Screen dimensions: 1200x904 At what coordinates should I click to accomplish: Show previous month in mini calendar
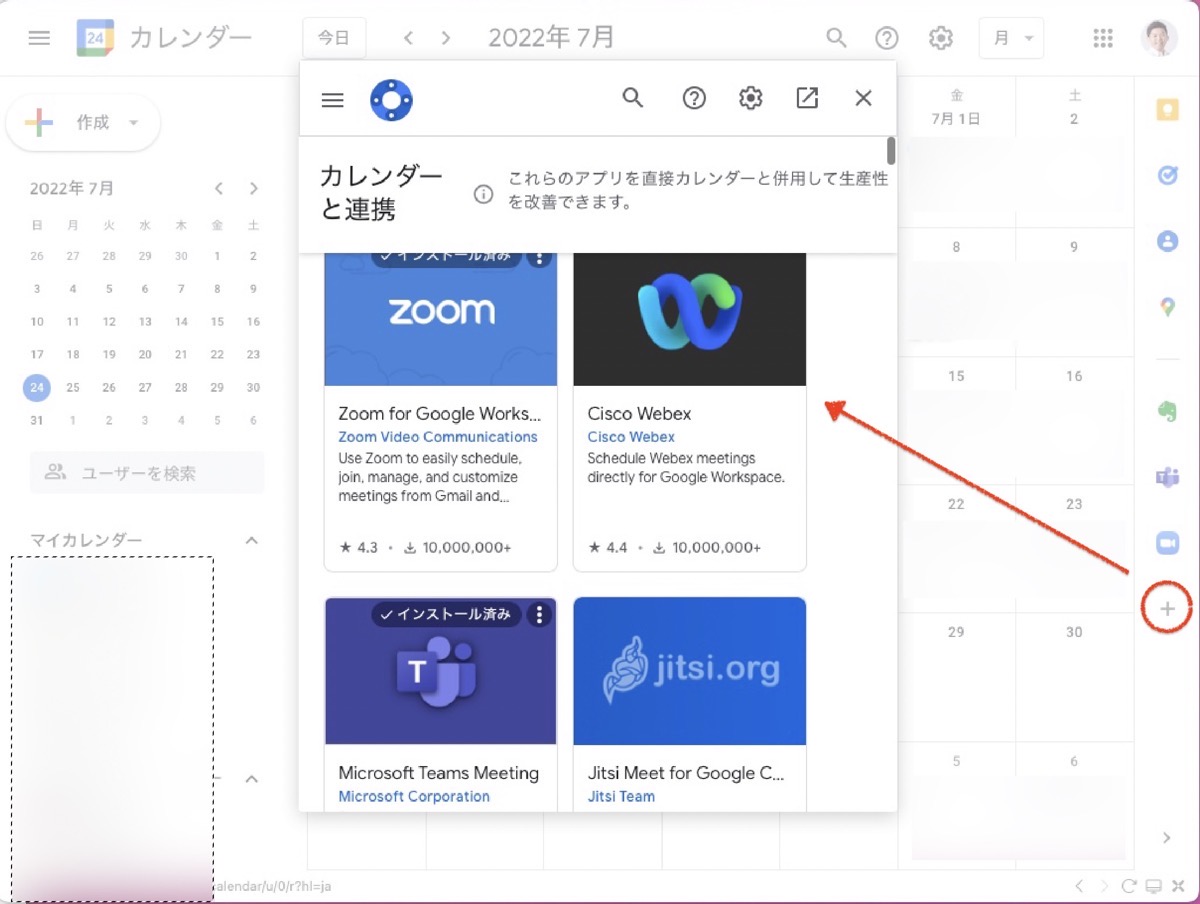(x=219, y=188)
